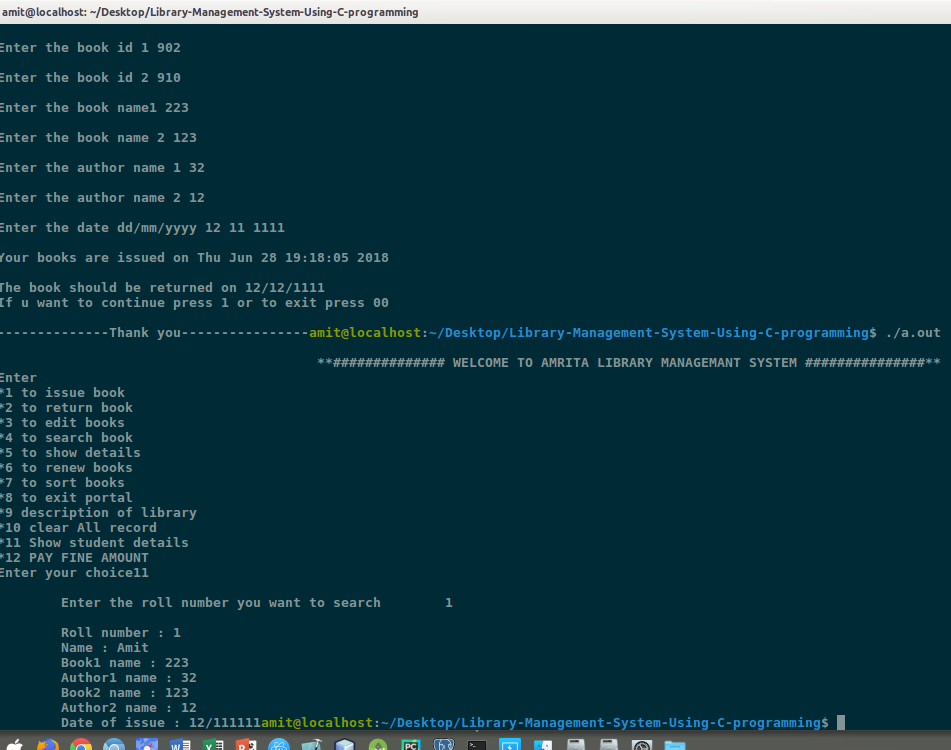Click the terminal cursor block at prompt

click(x=841, y=723)
